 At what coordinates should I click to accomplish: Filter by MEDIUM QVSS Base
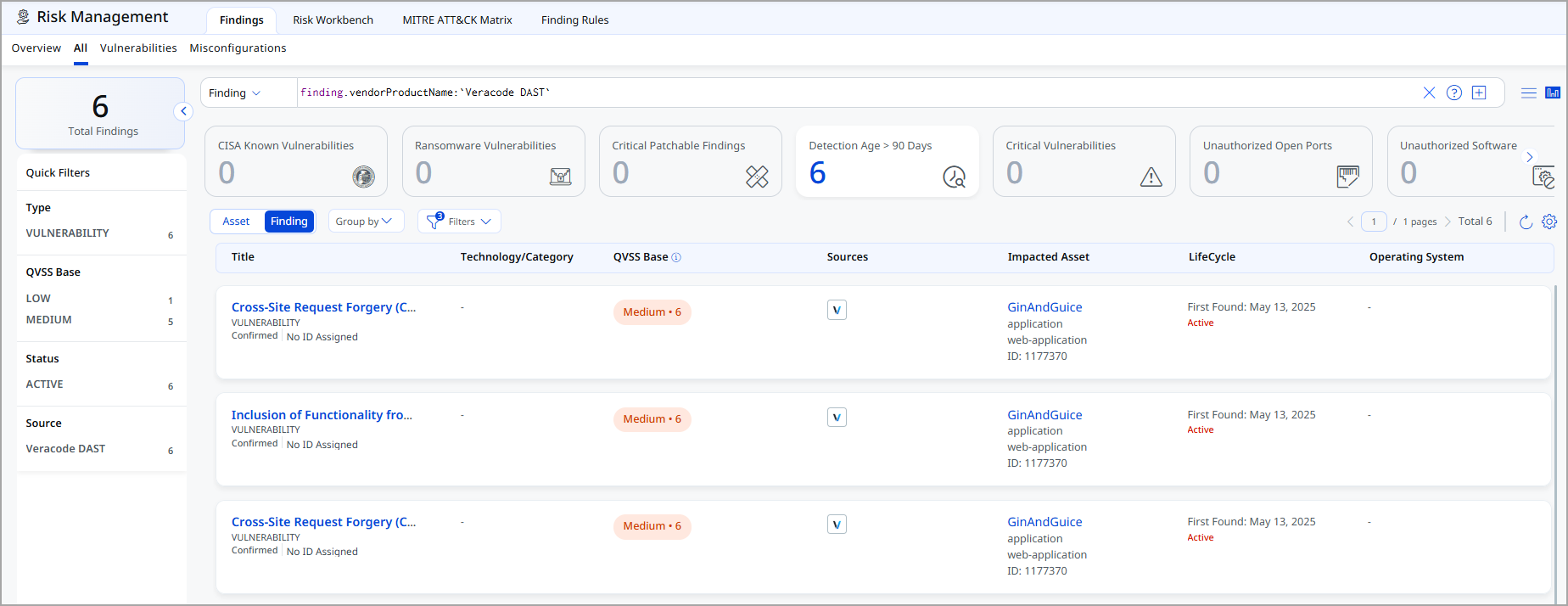coord(49,320)
